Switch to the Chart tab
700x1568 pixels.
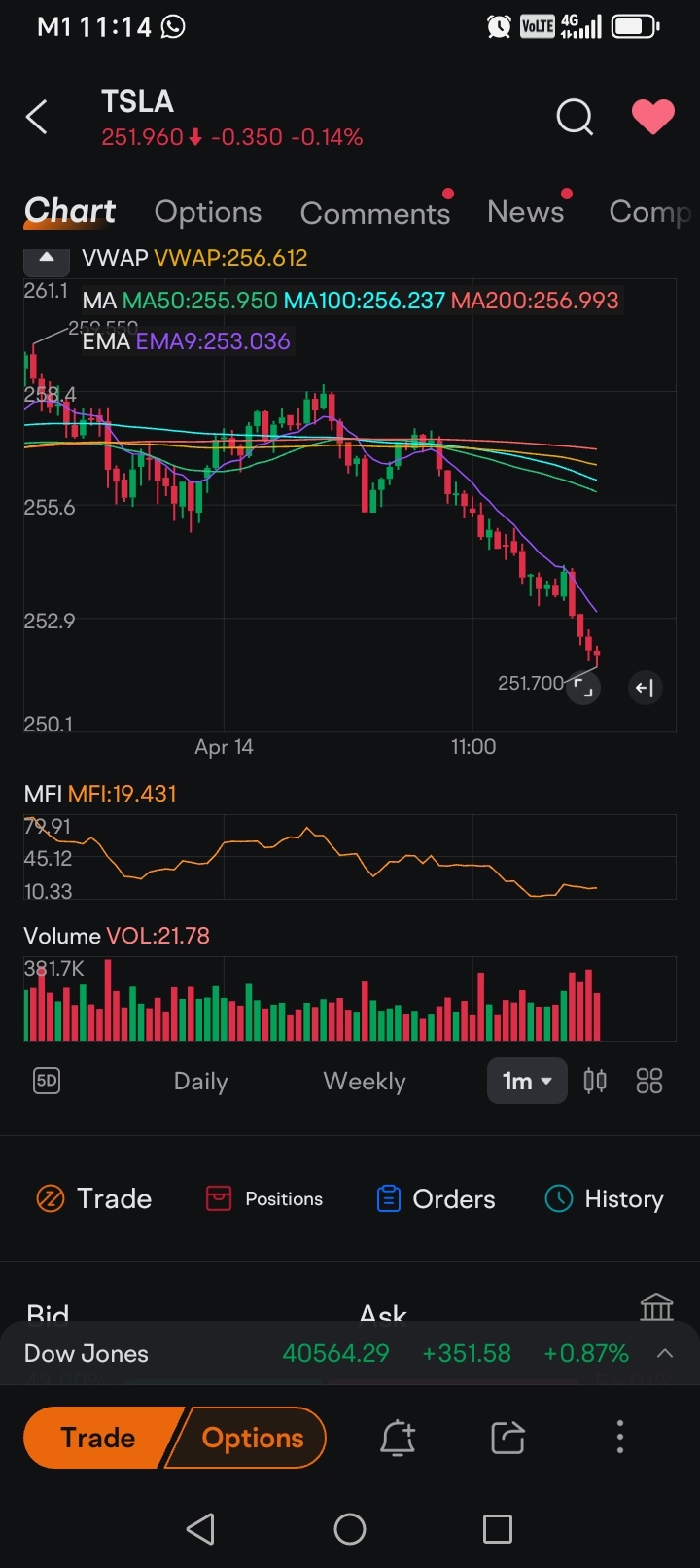tap(70, 211)
